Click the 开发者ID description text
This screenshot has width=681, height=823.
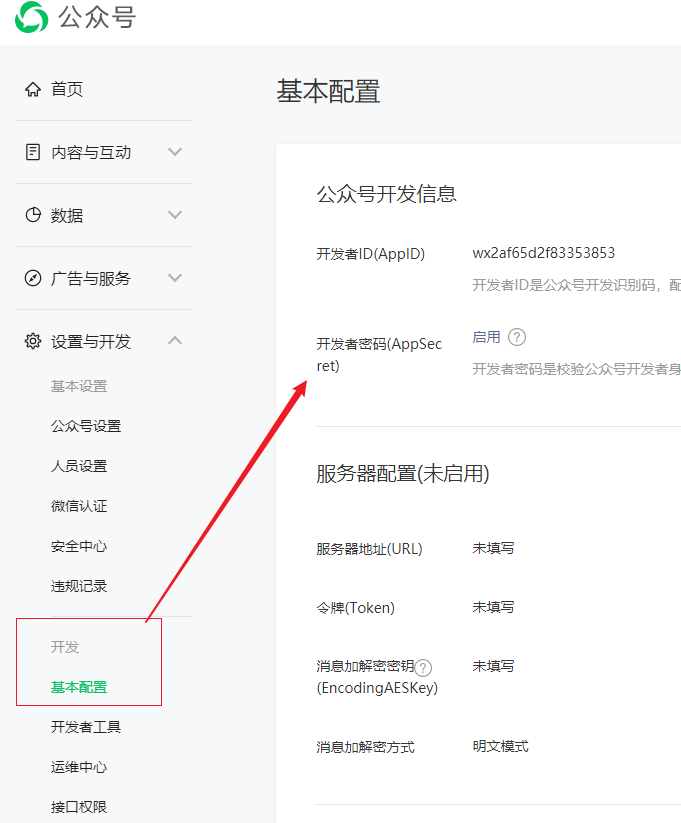[x=577, y=285]
